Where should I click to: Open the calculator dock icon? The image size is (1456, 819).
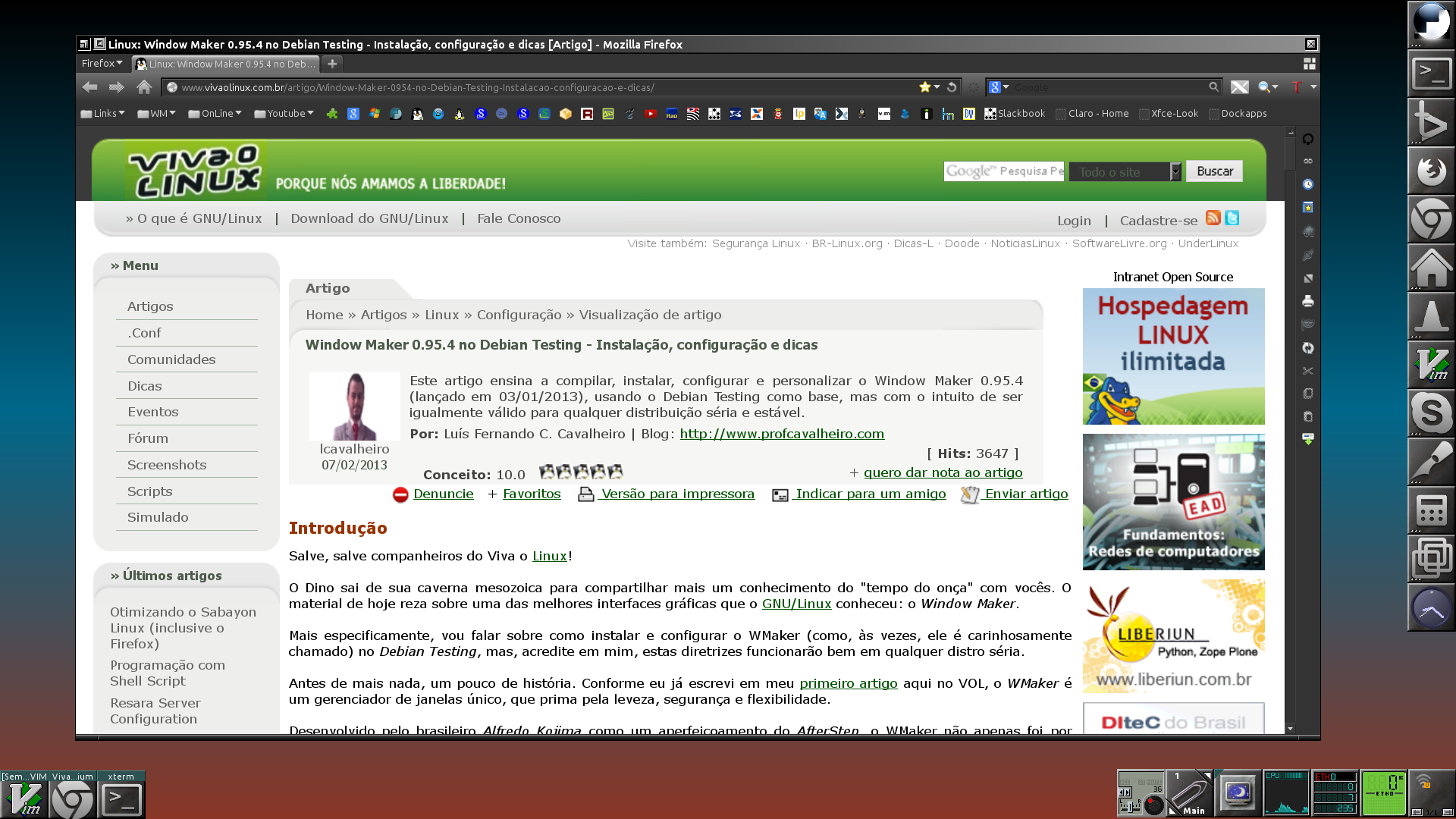click(x=1431, y=510)
